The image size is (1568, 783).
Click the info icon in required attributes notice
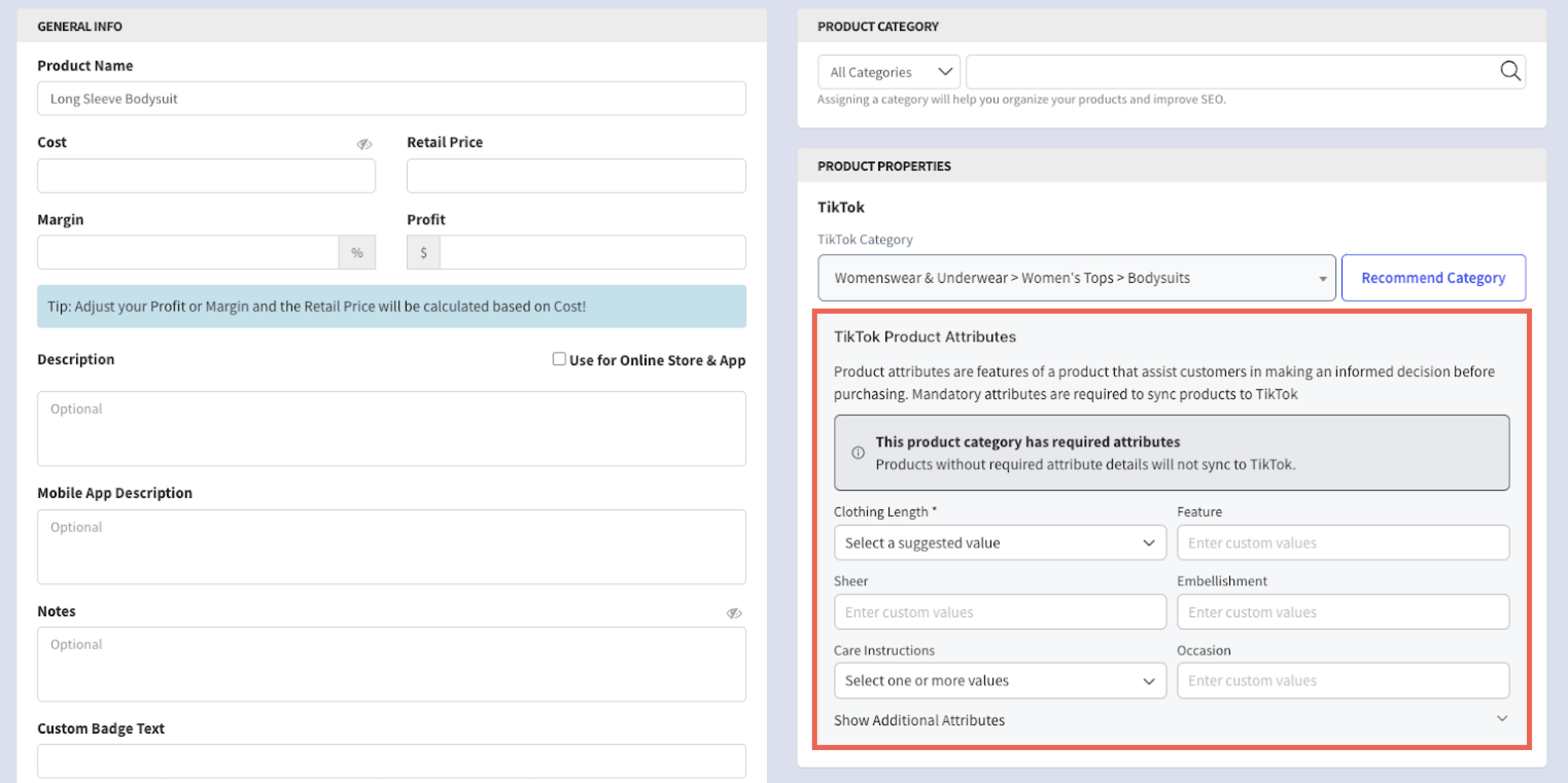pyautogui.click(x=858, y=452)
